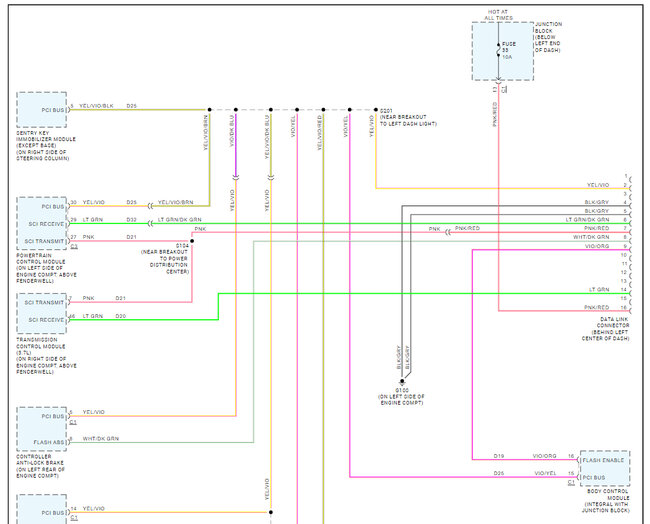Click SCI TRANSMIT in Transmission Control Module box
The height and width of the screenshot is (524, 650).
[44, 303]
